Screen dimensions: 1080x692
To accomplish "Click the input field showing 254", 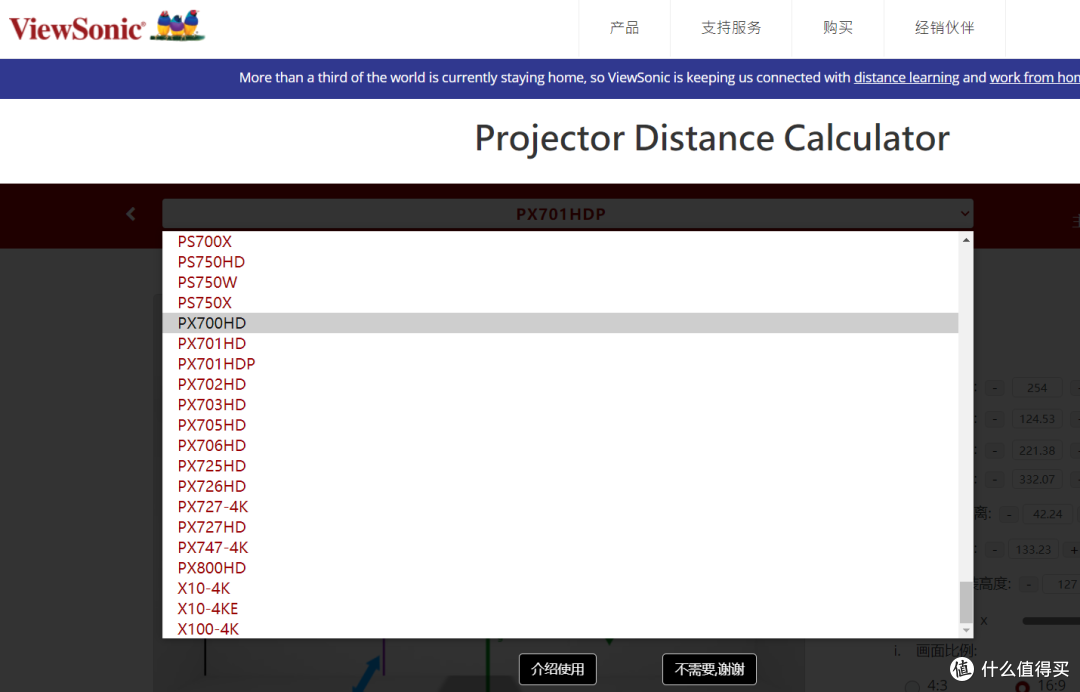I will click(x=1037, y=388).
